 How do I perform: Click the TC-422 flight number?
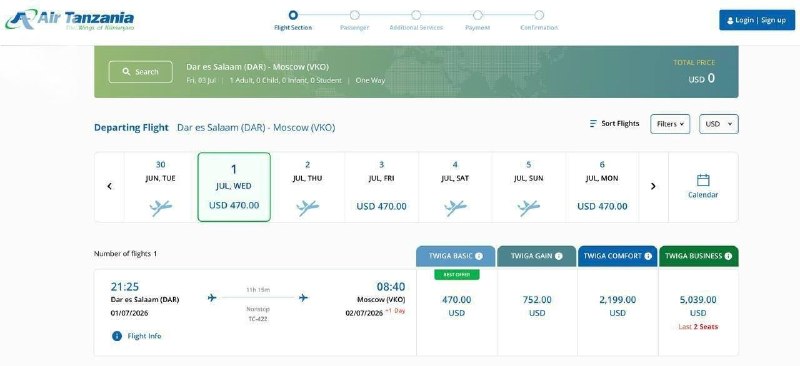click(258, 319)
